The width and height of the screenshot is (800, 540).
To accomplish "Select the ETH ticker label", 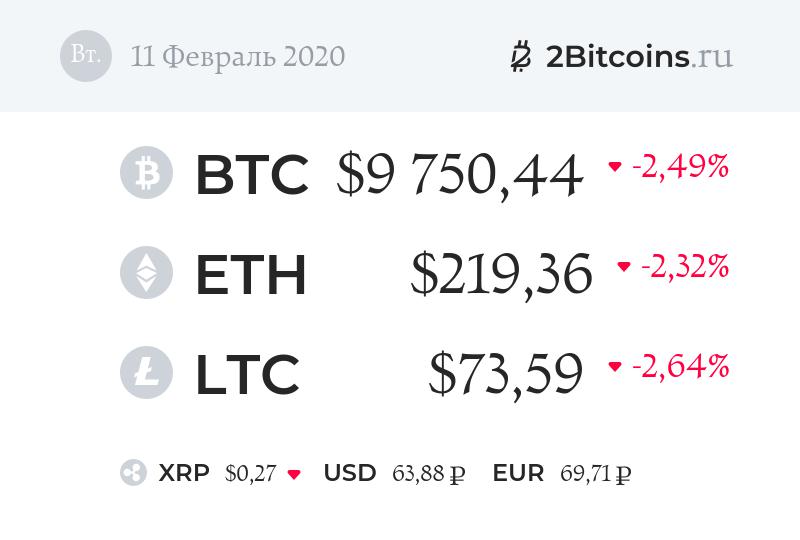I will (251, 274).
